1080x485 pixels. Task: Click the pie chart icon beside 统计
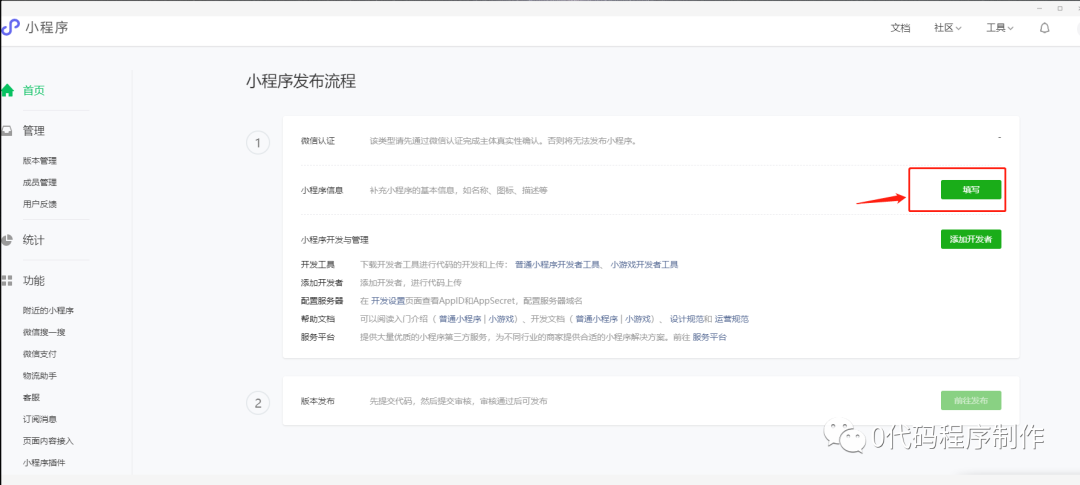pos(7,240)
